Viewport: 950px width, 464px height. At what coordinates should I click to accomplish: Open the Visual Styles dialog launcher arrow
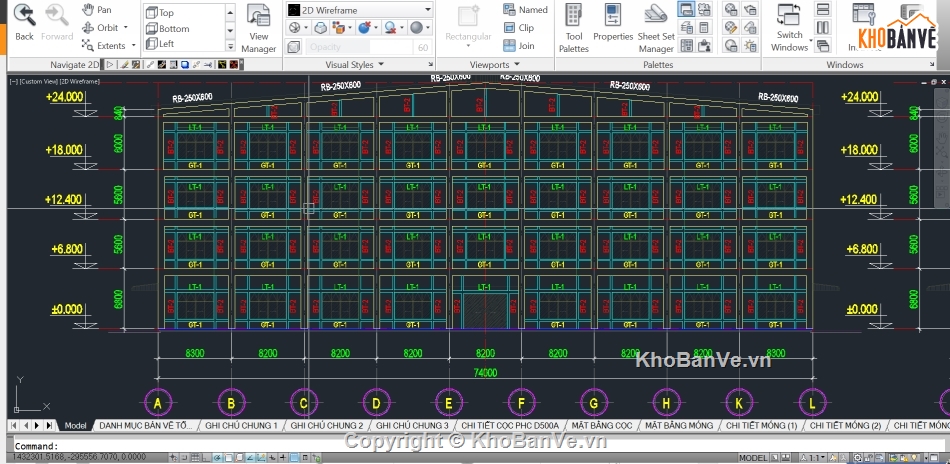point(431,64)
